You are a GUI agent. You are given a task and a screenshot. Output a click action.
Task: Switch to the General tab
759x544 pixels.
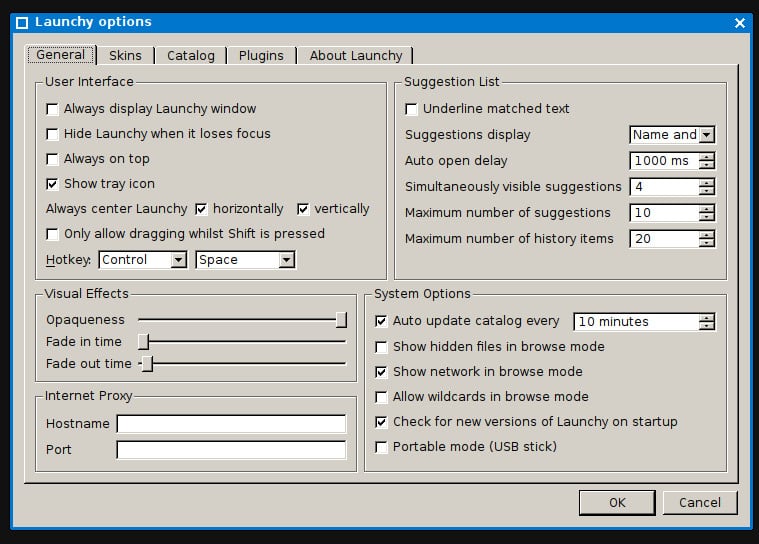(61, 55)
